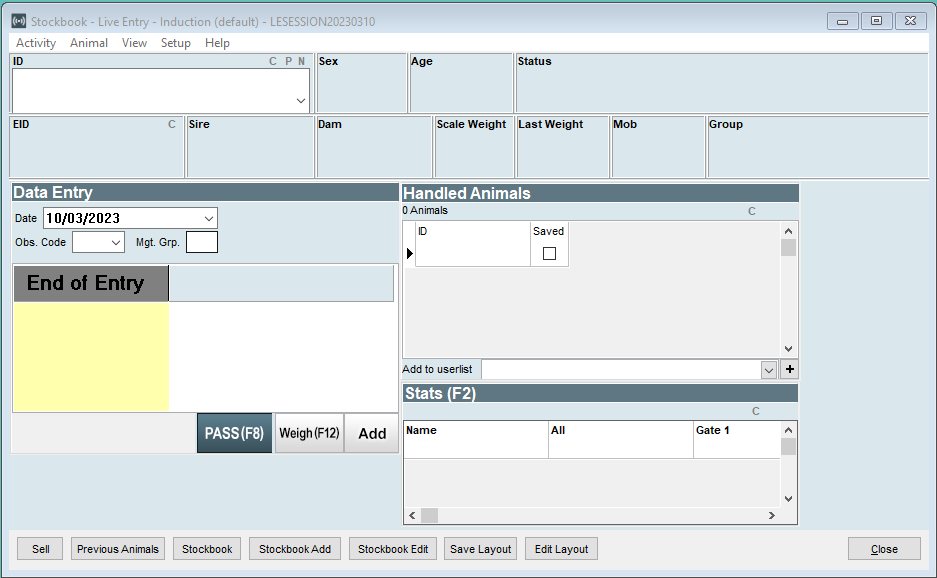The image size is (937, 578).
Task: Click the C marker in ID panel header
Action: click(272, 61)
